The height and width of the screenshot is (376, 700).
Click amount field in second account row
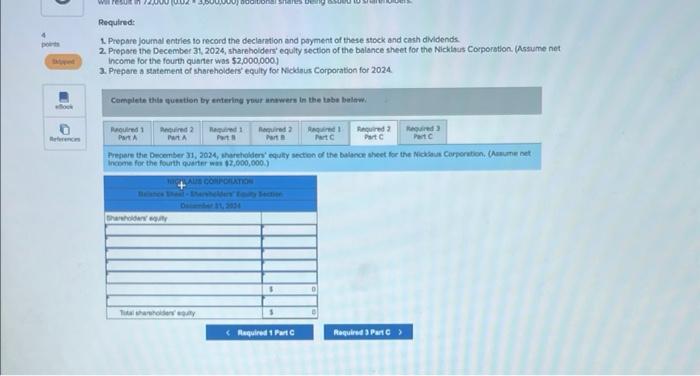coord(289,242)
